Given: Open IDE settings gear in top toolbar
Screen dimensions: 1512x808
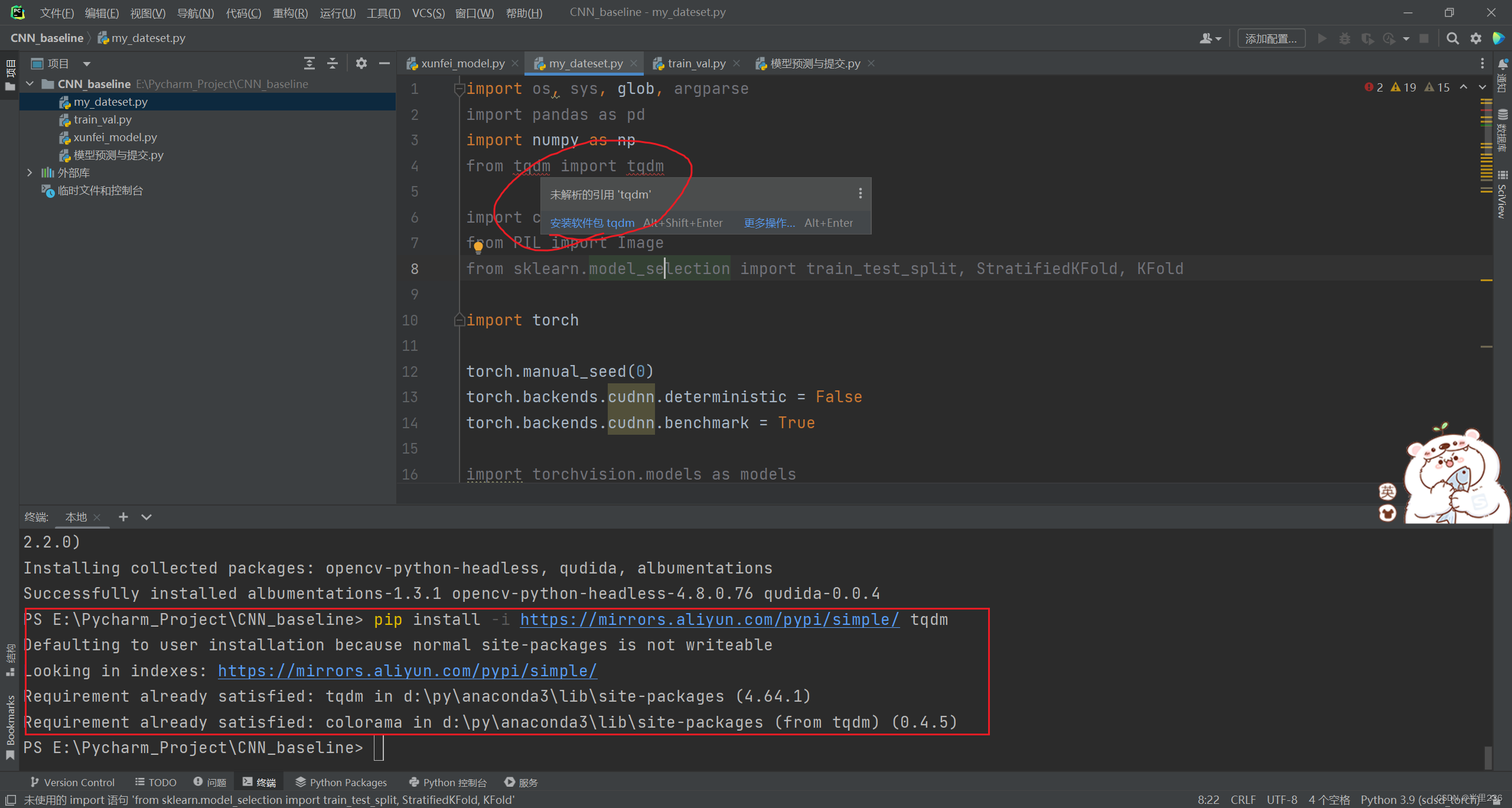Looking at the screenshot, I should point(1475,38).
